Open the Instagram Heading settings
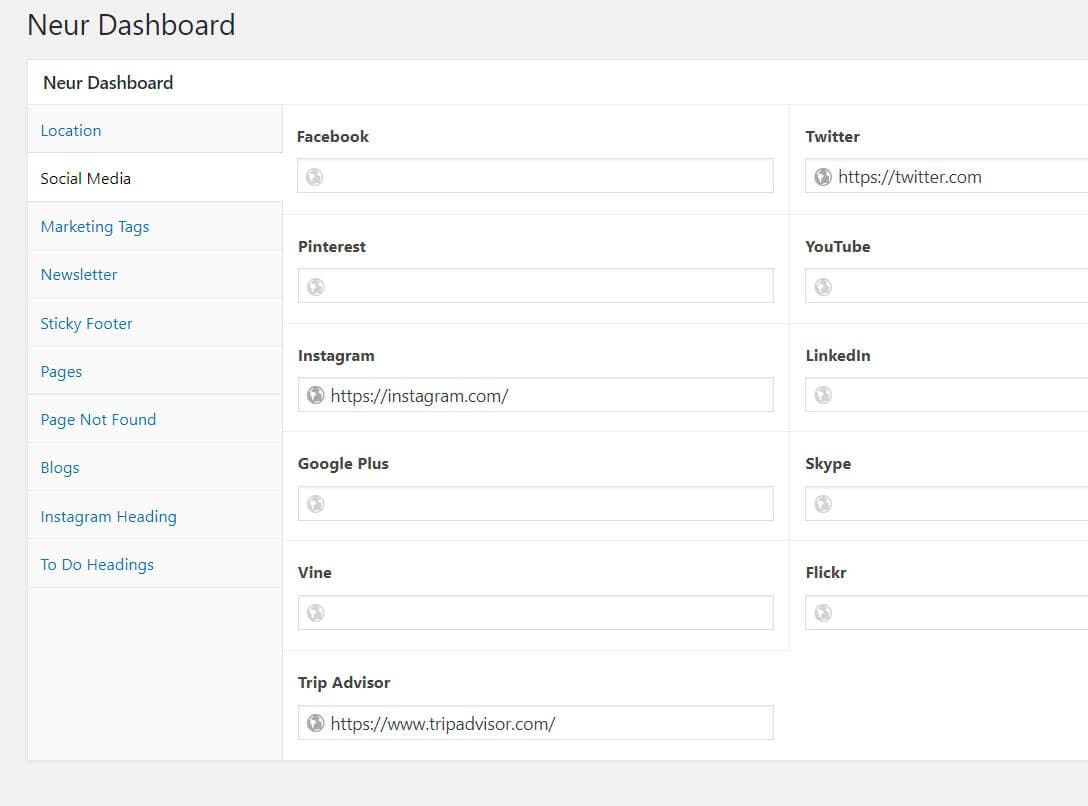 point(108,516)
